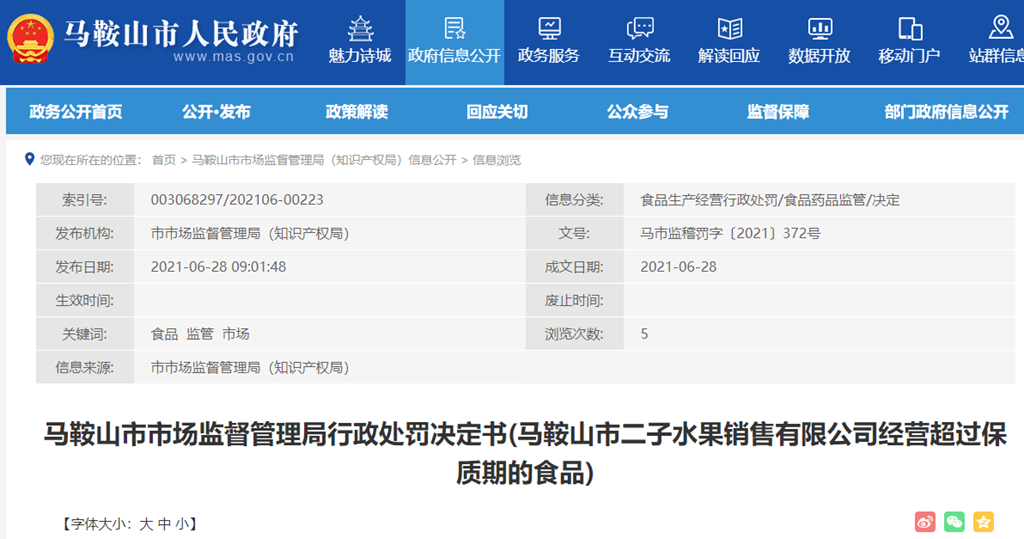The image size is (1024, 539).
Task: Click the yellow star favorite icon
Action: 983,521
